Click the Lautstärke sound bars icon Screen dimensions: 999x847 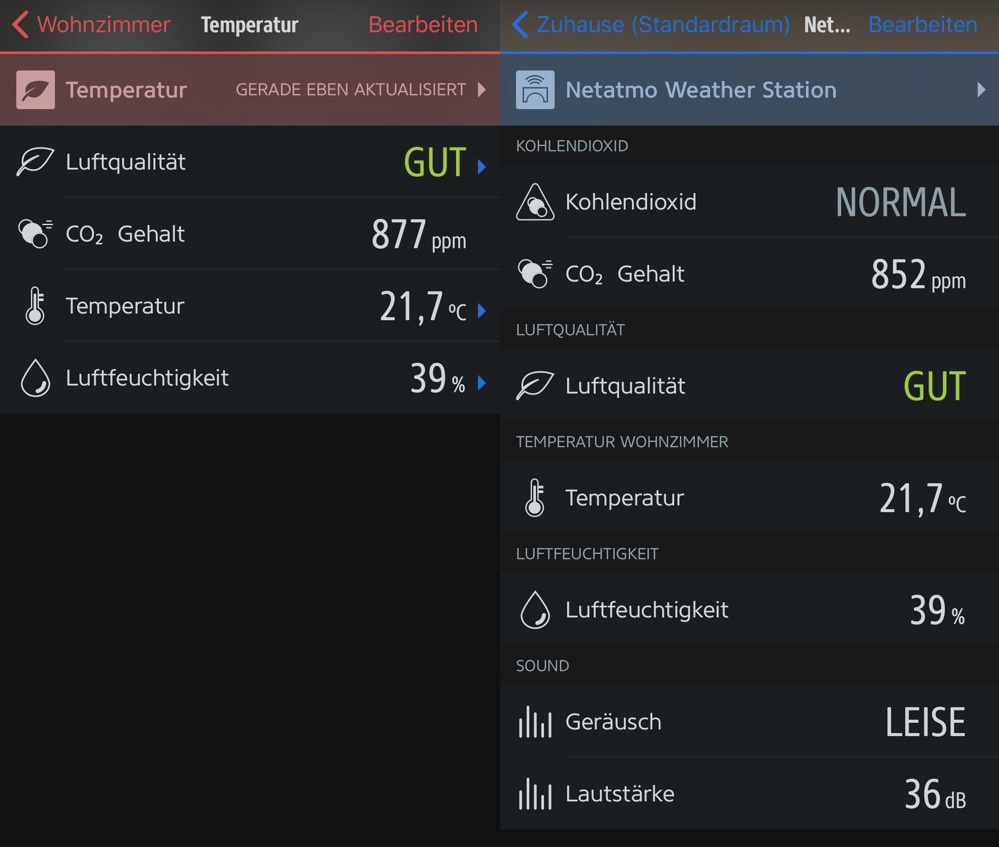(x=535, y=794)
